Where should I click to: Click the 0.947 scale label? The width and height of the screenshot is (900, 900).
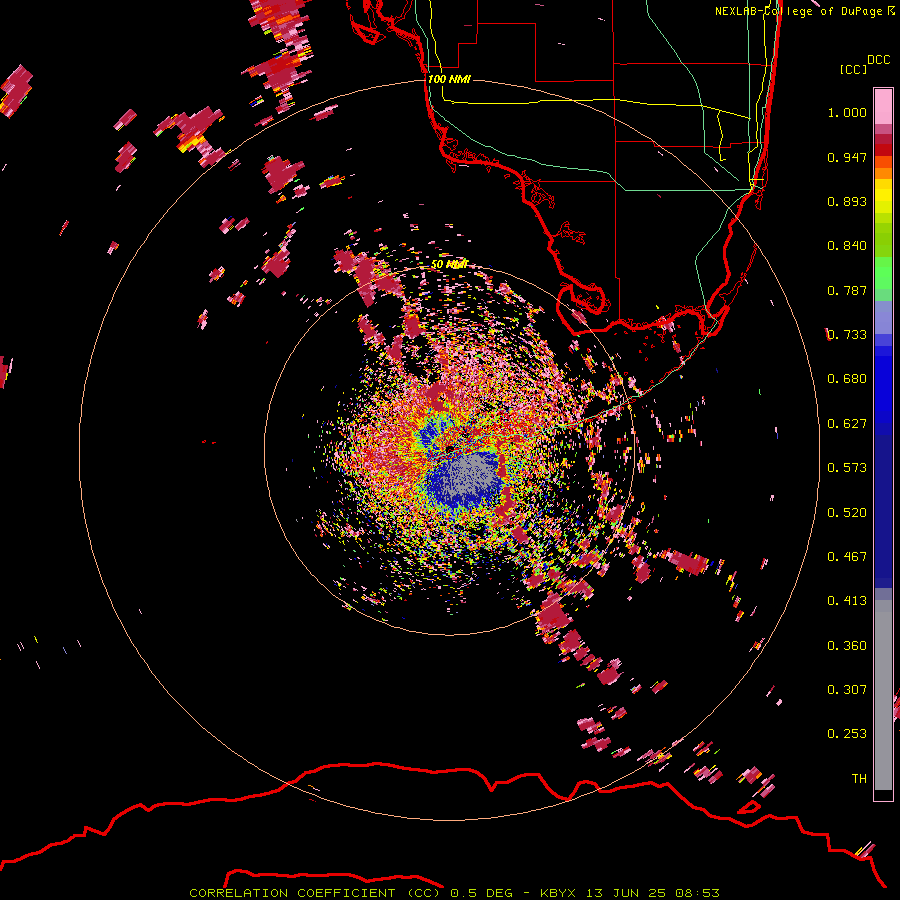click(847, 157)
